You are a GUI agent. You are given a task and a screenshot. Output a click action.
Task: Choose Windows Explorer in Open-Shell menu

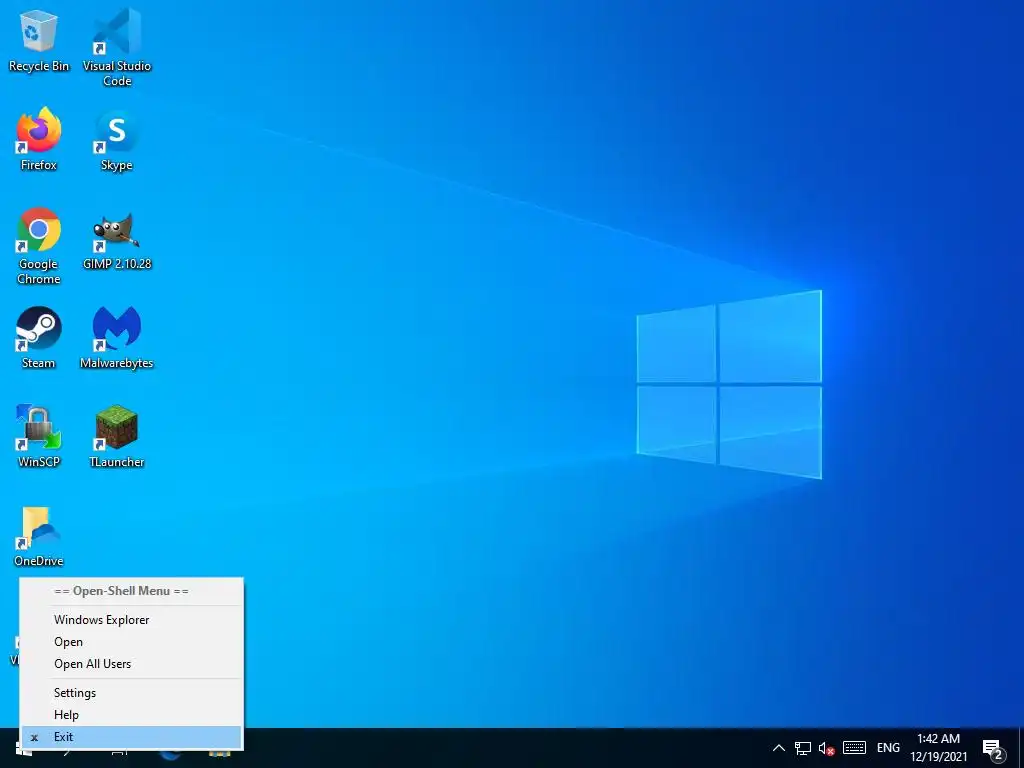click(131, 620)
